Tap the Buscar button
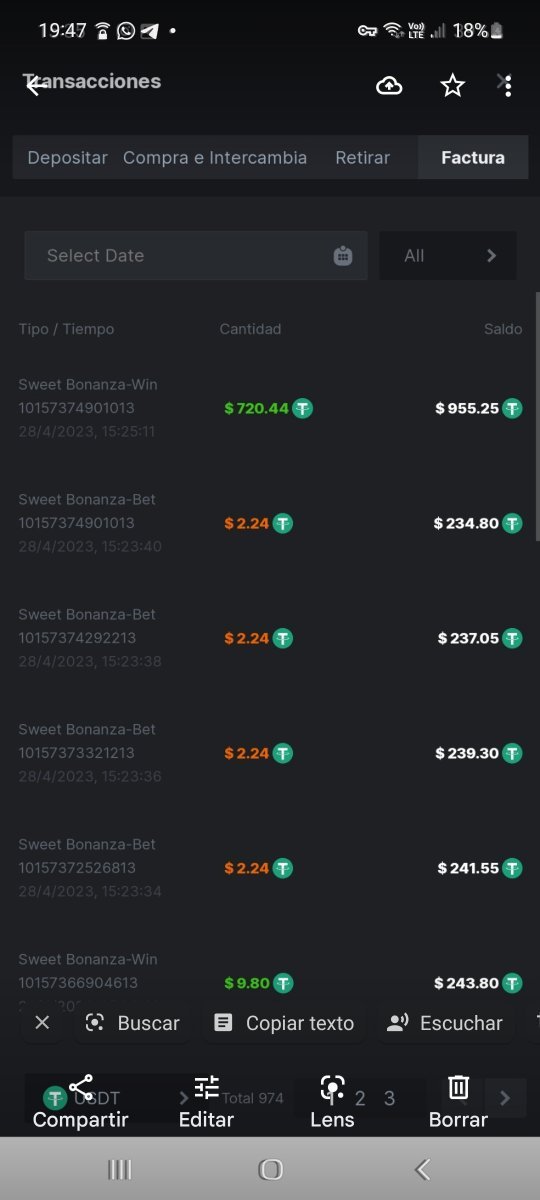The image size is (540, 1200). point(132,1023)
